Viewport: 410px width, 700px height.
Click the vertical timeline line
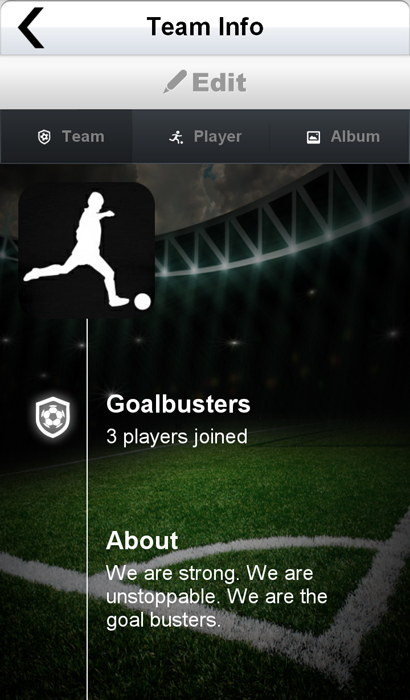pyautogui.click(x=87, y=509)
